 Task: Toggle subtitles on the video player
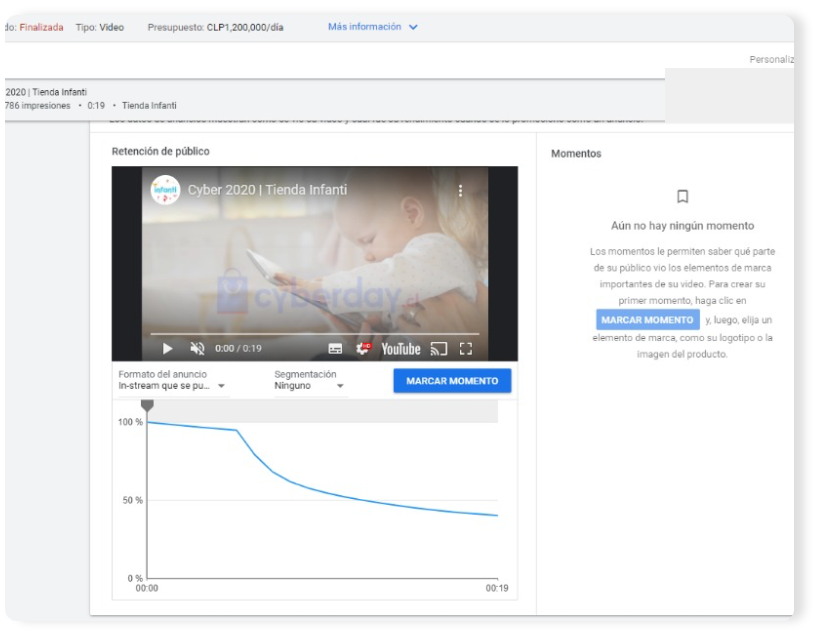point(335,349)
